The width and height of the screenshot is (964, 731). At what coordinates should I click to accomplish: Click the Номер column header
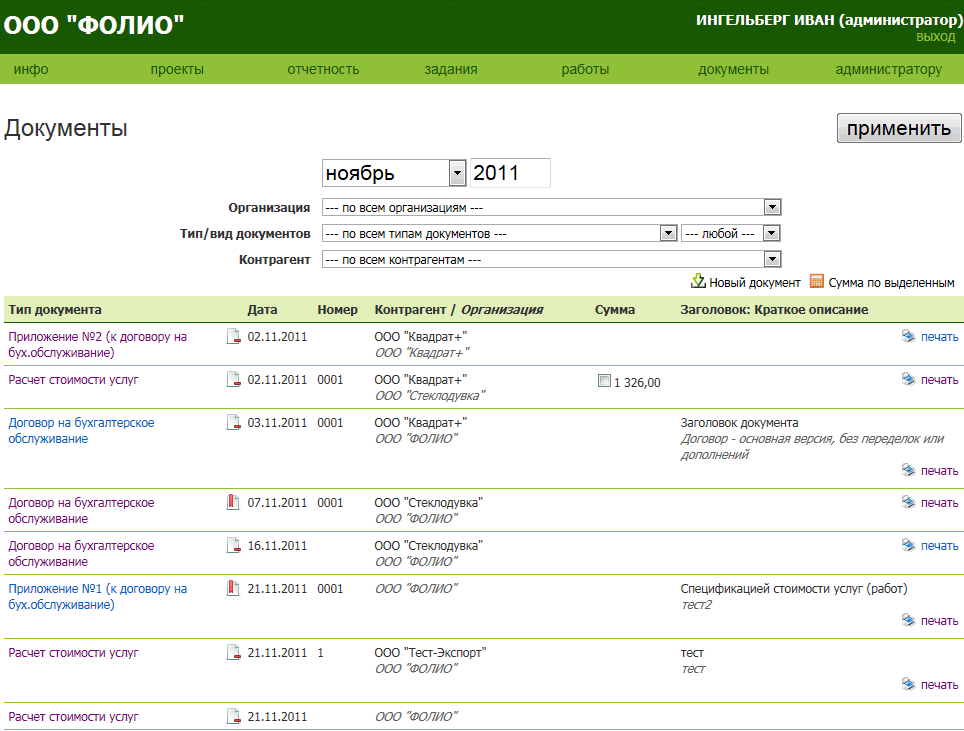338,309
